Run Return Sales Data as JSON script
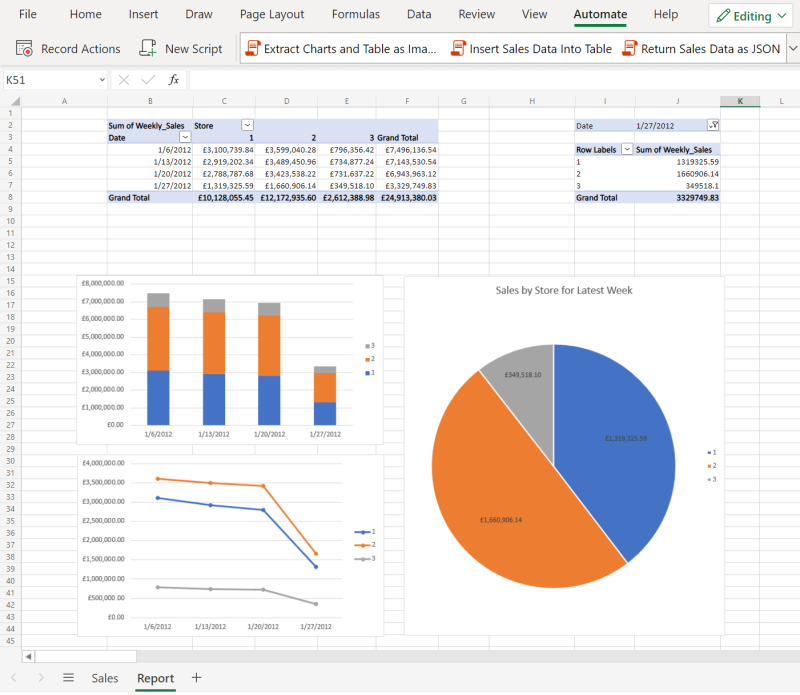Image resolution: width=800 pixels, height=695 pixels. [702, 49]
